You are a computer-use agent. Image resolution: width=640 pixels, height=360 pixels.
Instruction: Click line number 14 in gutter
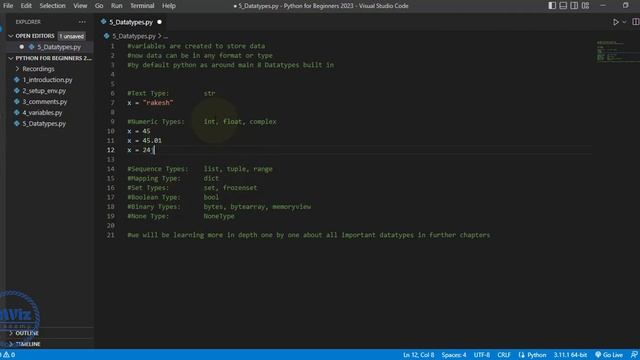click(111, 169)
